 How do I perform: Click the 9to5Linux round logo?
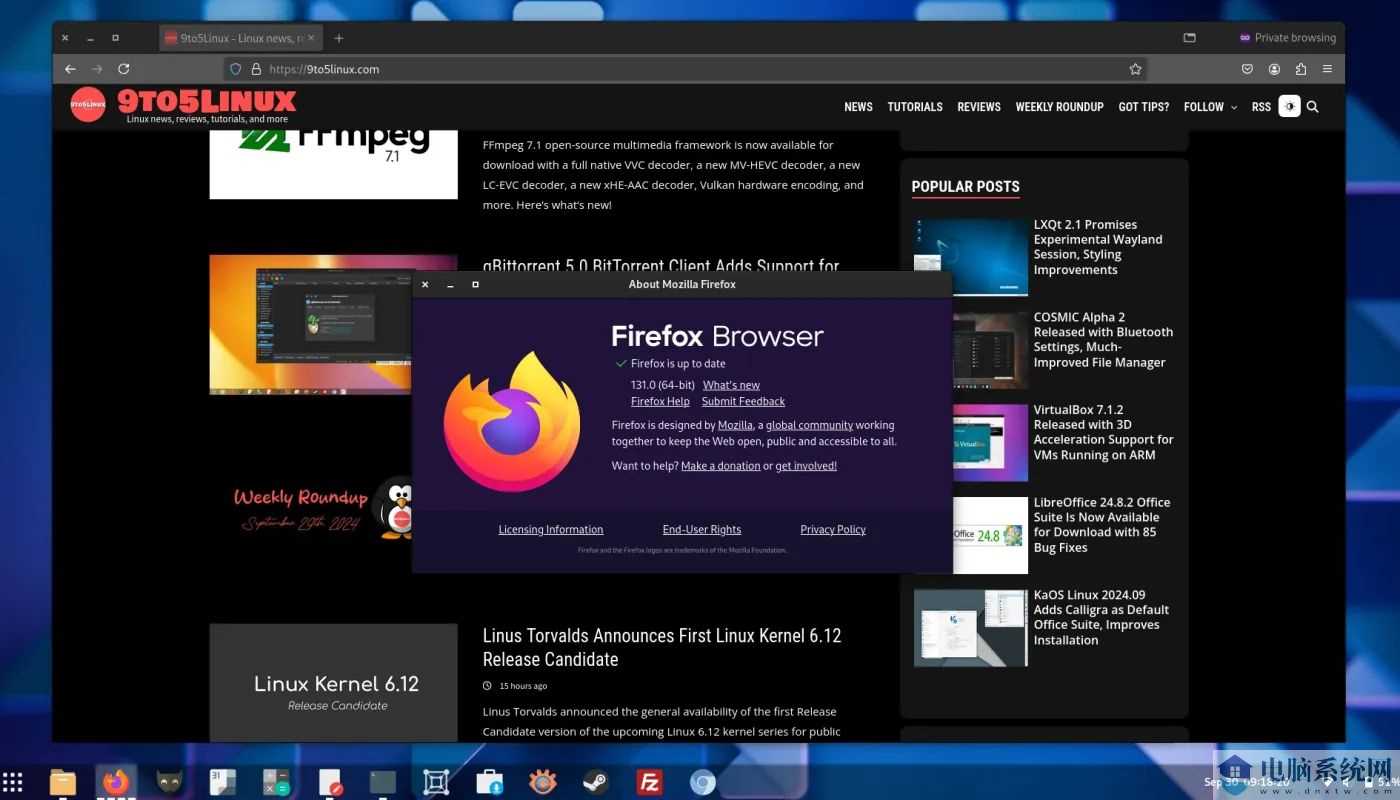click(88, 104)
